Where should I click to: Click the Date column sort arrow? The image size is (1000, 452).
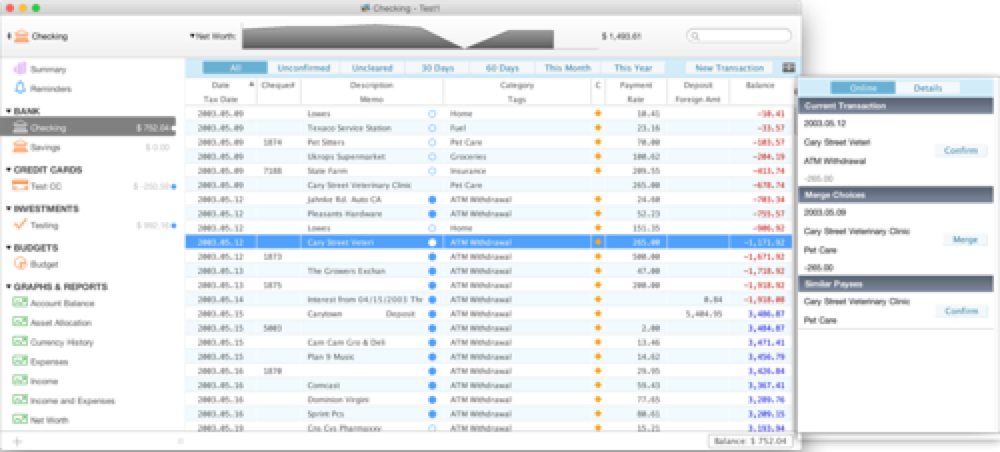[251, 85]
